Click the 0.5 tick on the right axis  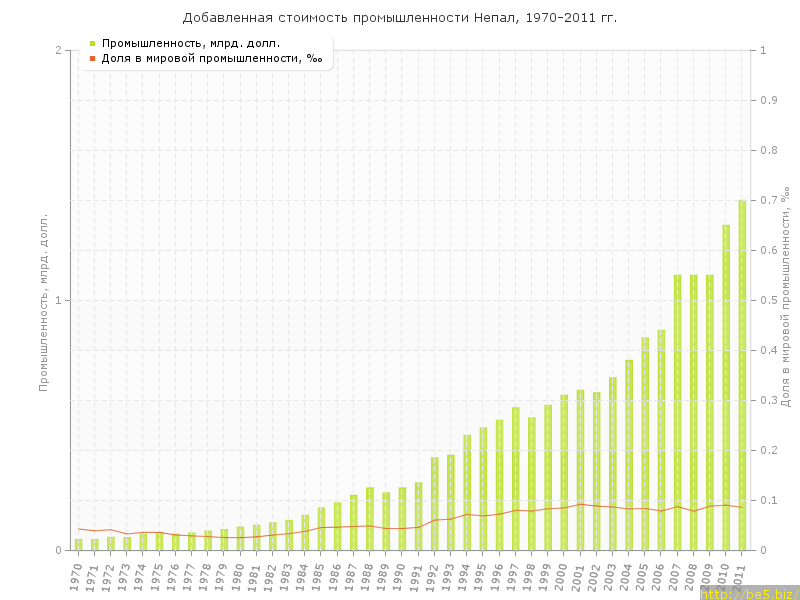click(x=768, y=300)
